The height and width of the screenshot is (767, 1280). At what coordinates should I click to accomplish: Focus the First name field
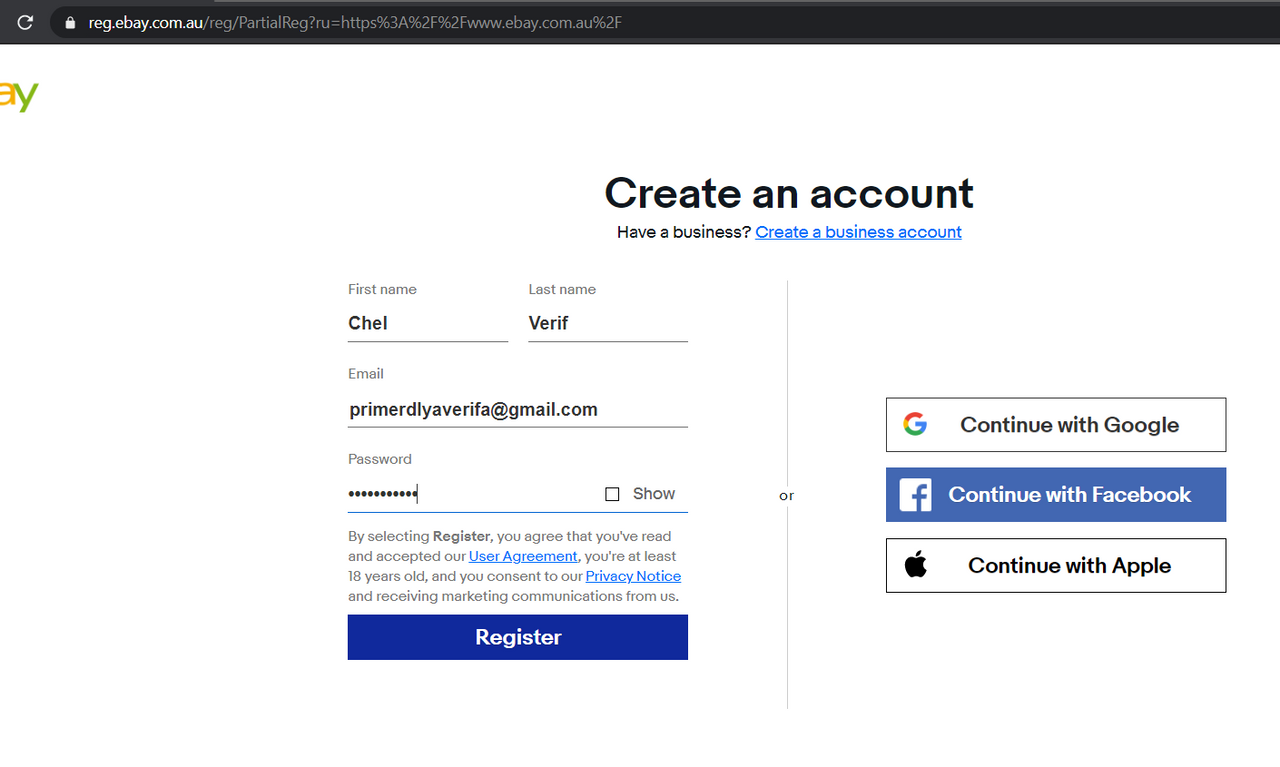coord(427,323)
